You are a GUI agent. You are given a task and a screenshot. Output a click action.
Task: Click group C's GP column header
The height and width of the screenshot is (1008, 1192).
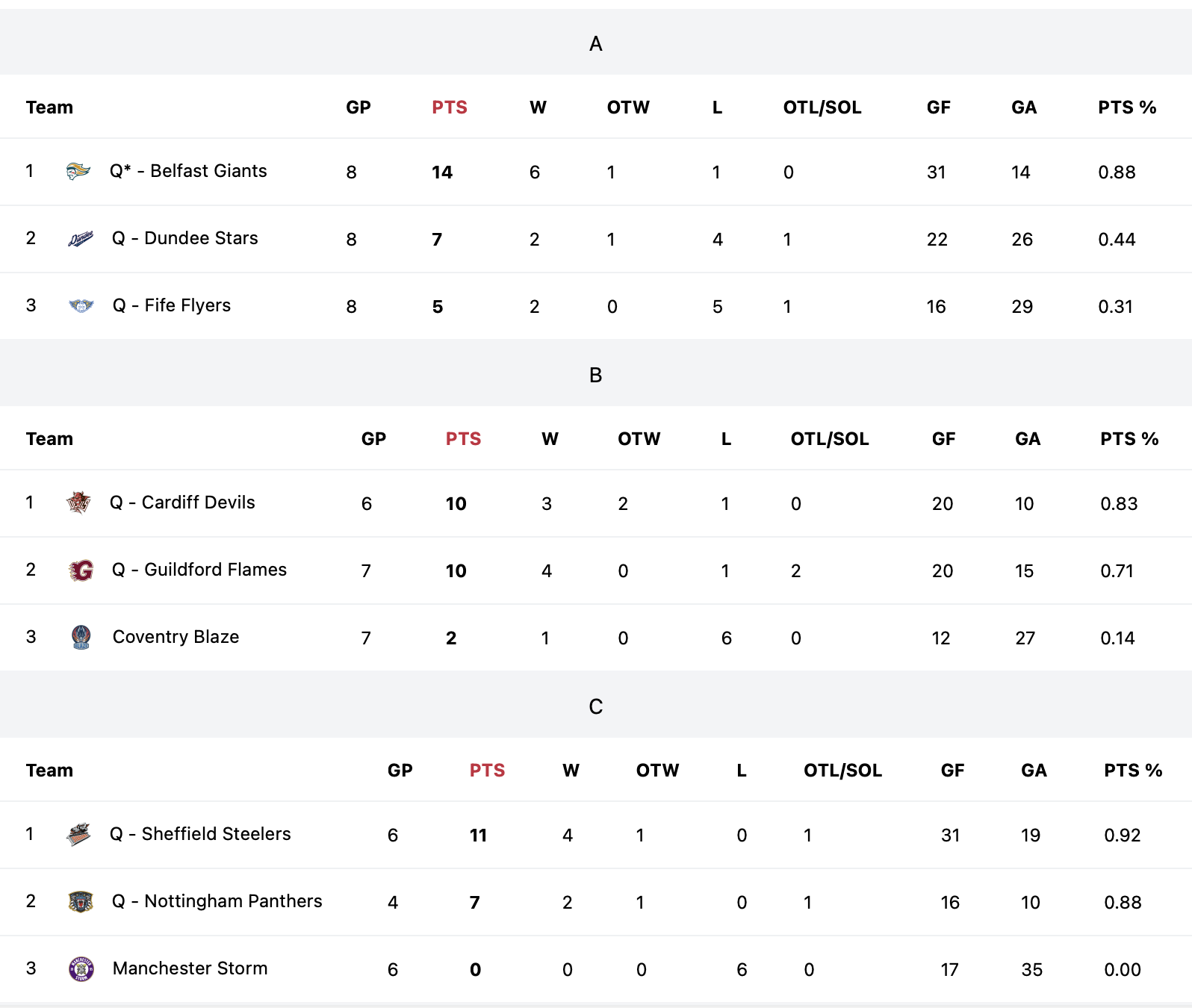coord(400,771)
